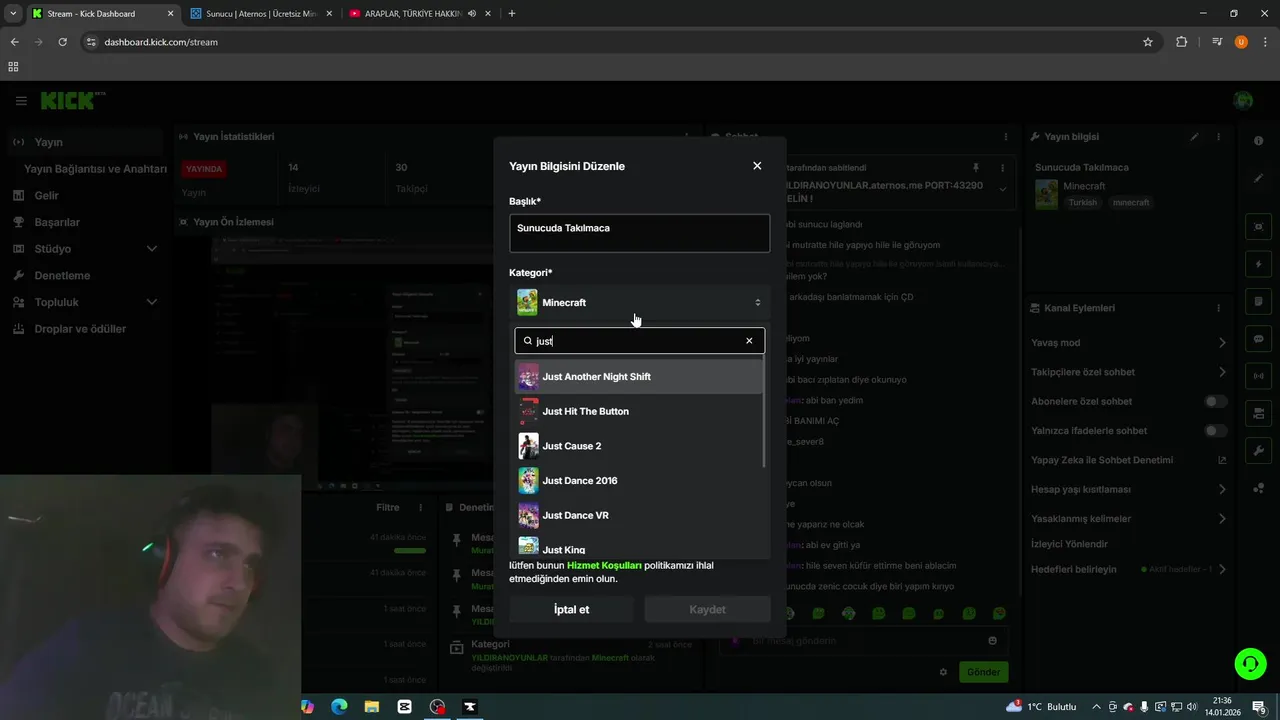Expand the Topluluk sidebar section
This screenshot has width=1280, height=720.
152,302
